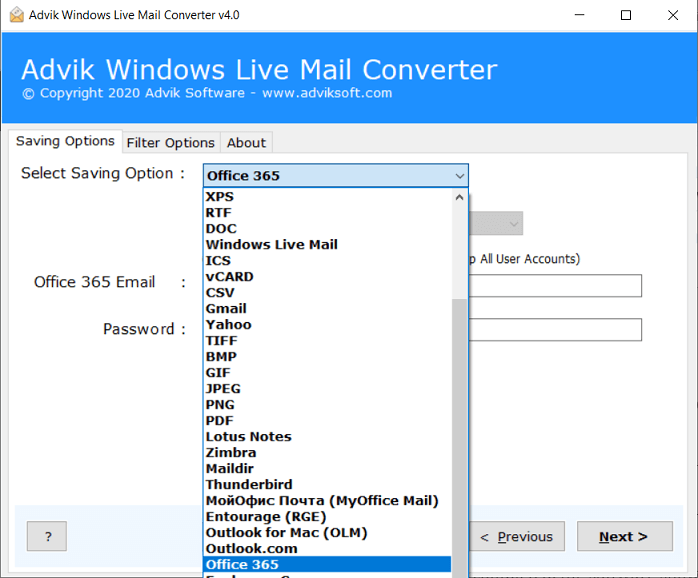Choose Lotus Notes from the list

point(327,437)
